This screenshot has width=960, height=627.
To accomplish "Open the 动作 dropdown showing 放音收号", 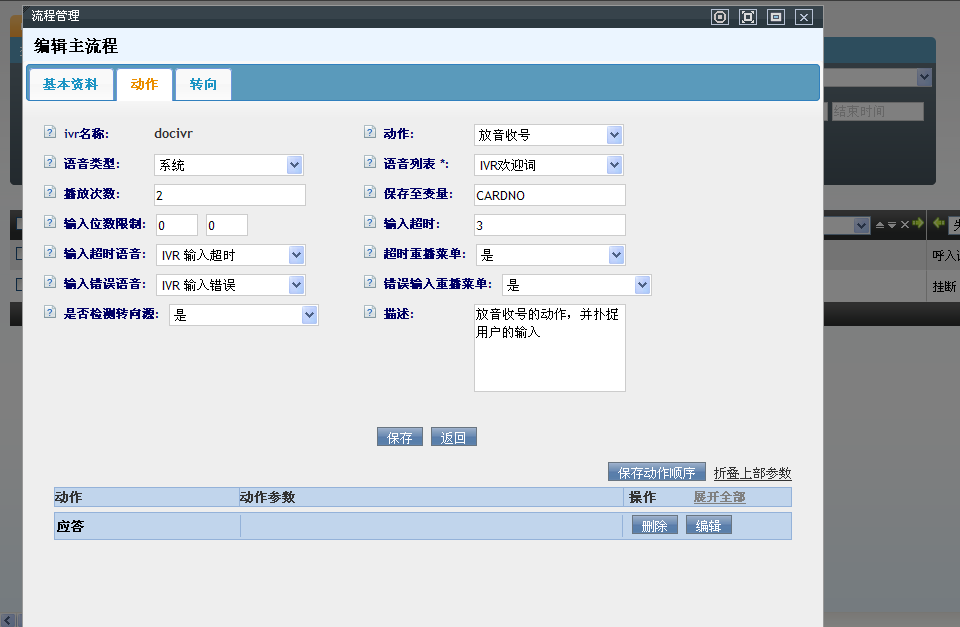I will click(x=548, y=135).
